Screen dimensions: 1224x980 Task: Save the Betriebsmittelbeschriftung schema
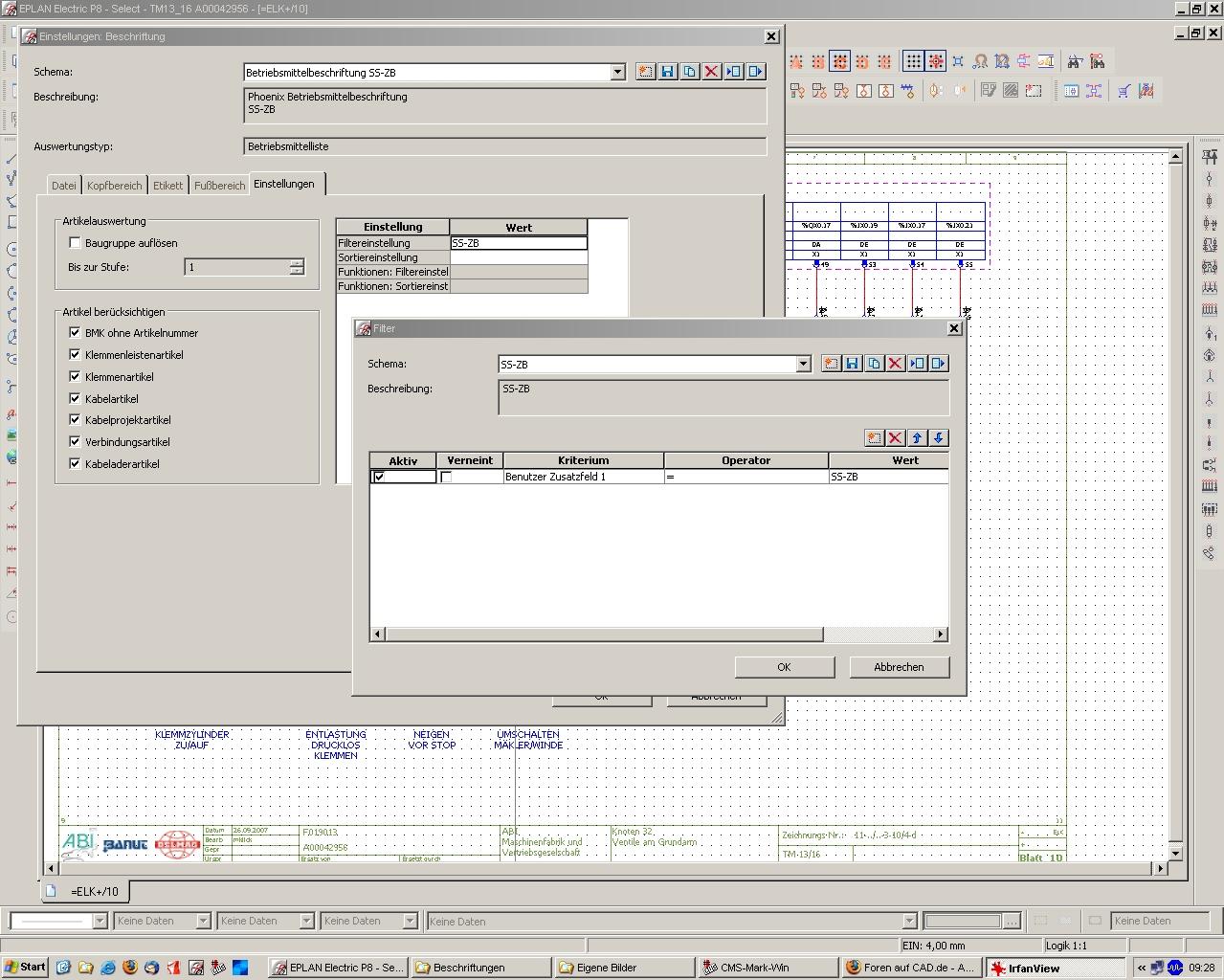(x=668, y=72)
